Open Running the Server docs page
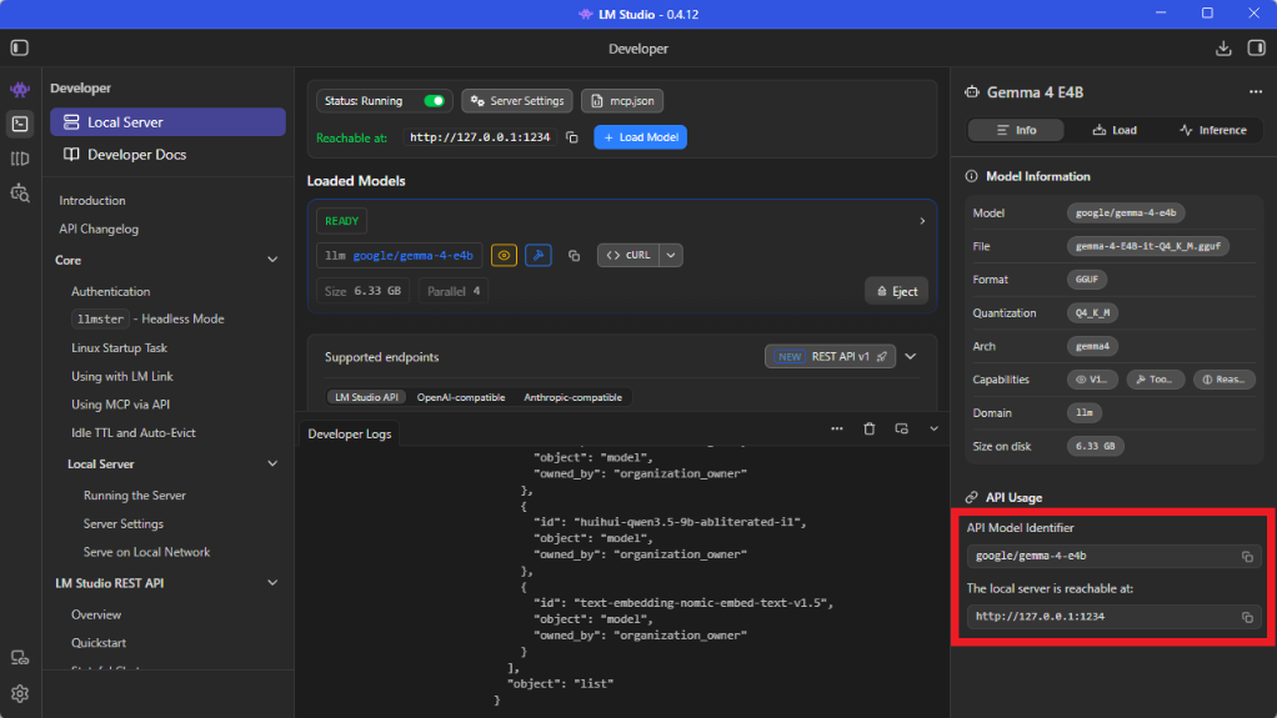 (134, 496)
